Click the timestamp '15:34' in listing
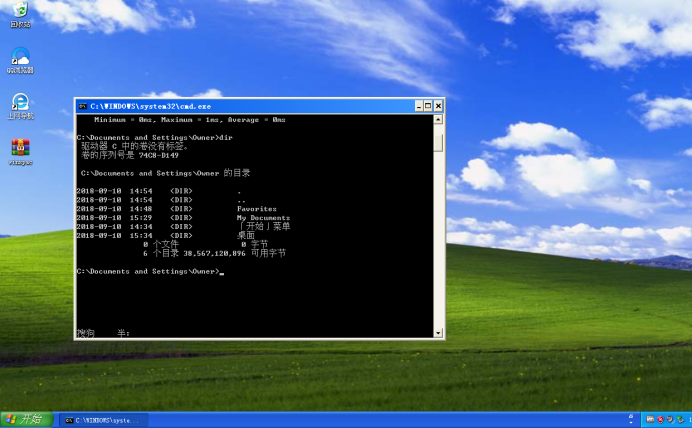The height and width of the screenshot is (428, 692). (x=141, y=236)
